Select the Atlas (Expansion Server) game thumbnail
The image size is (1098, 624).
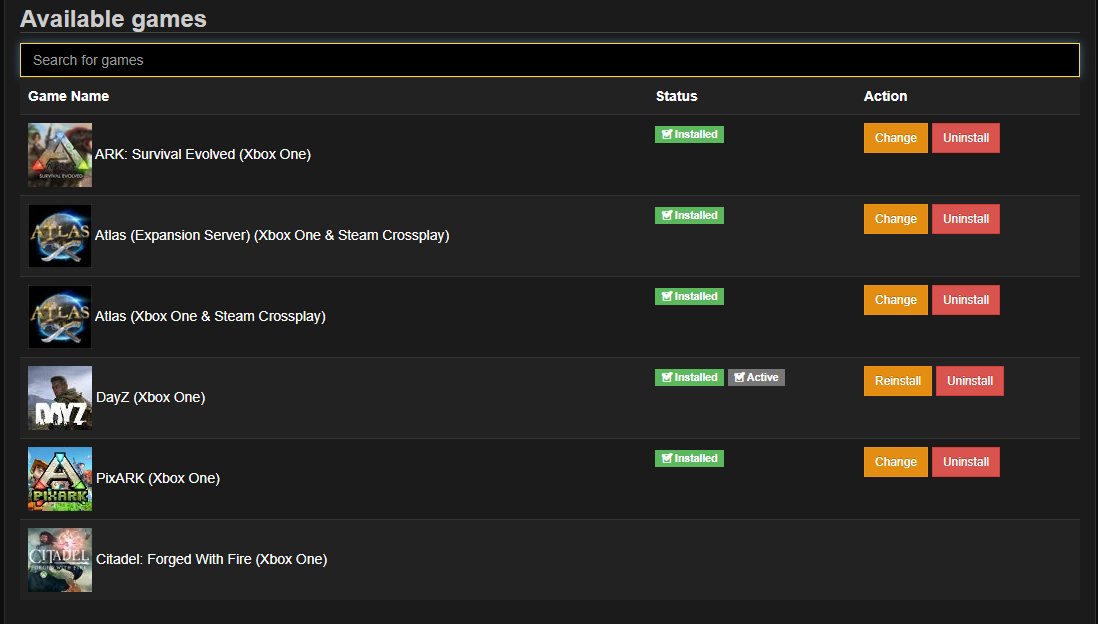click(x=60, y=236)
